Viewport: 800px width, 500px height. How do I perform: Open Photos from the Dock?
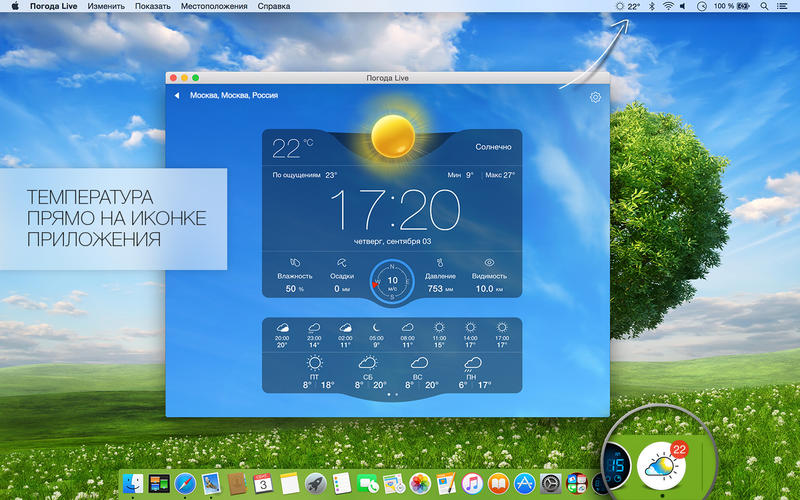(x=420, y=483)
